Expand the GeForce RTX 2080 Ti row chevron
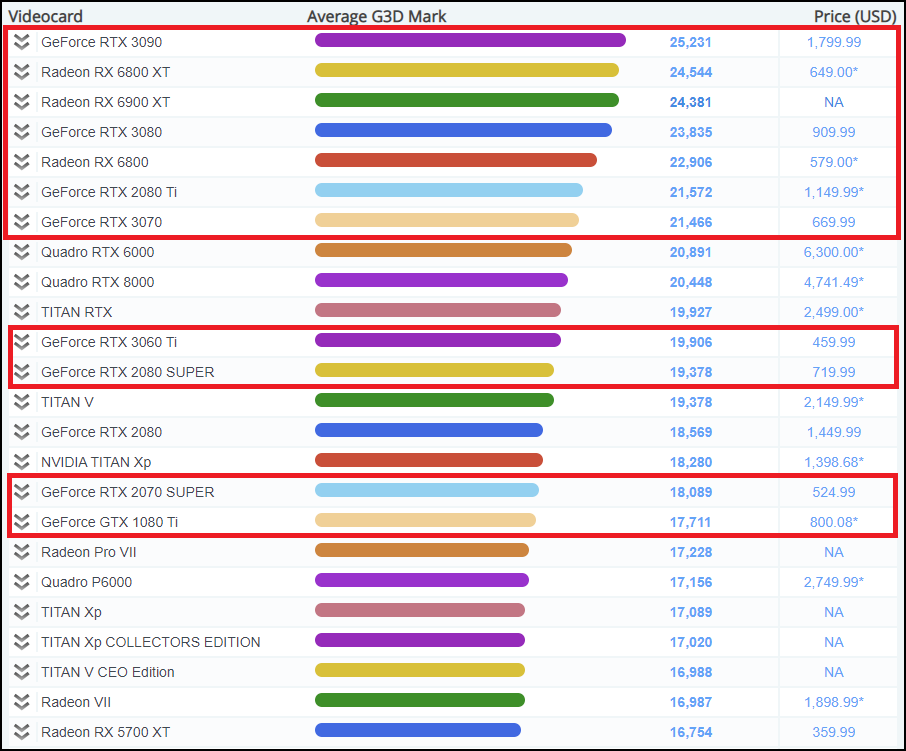Image resolution: width=906 pixels, height=751 pixels. pyautogui.click(x=21, y=192)
